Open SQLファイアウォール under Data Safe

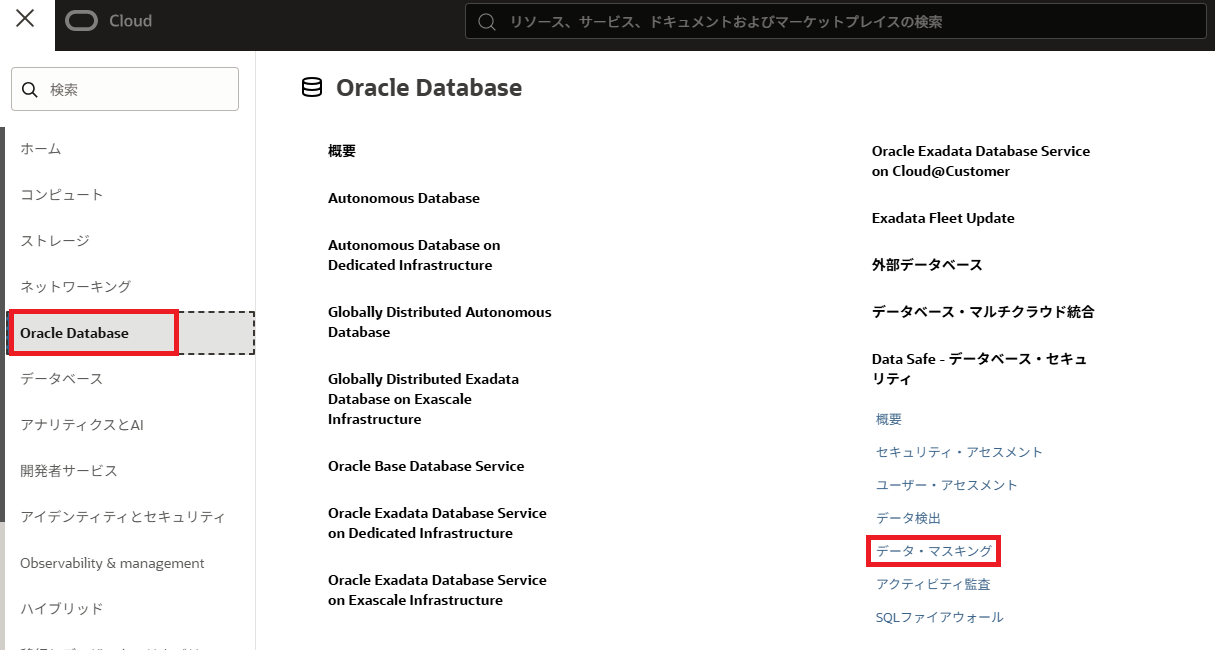point(939,617)
